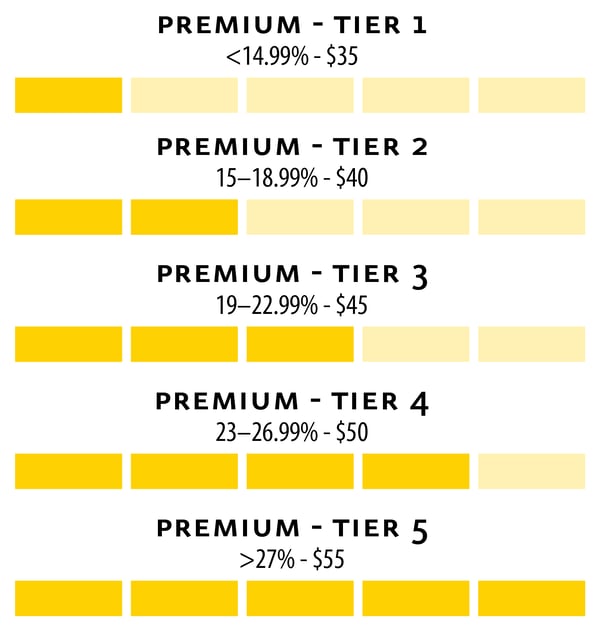Select the "15–18.99% - $40" rate text

pos(292,180)
